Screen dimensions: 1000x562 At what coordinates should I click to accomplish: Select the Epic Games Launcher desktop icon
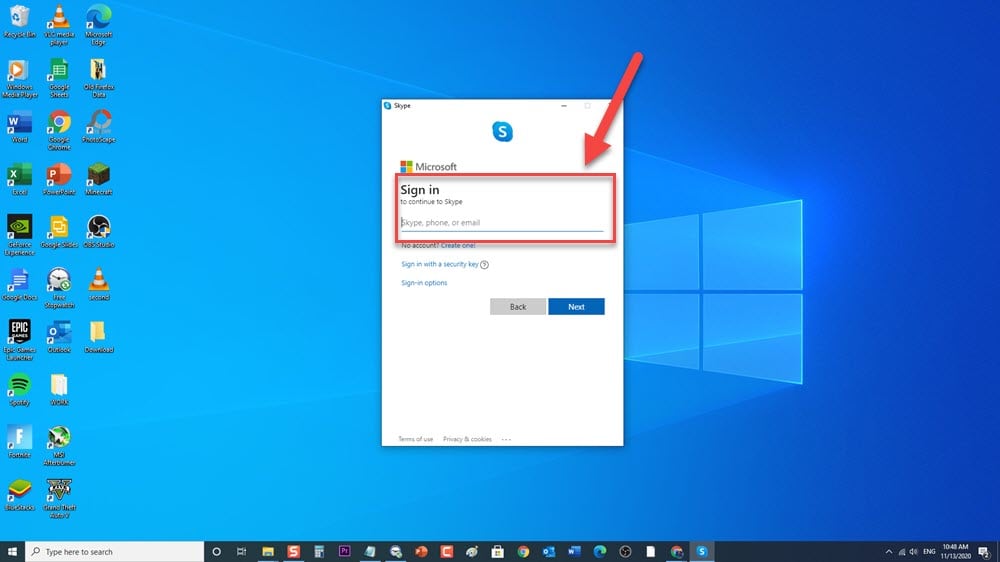pyautogui.click(x=20, y=341)
